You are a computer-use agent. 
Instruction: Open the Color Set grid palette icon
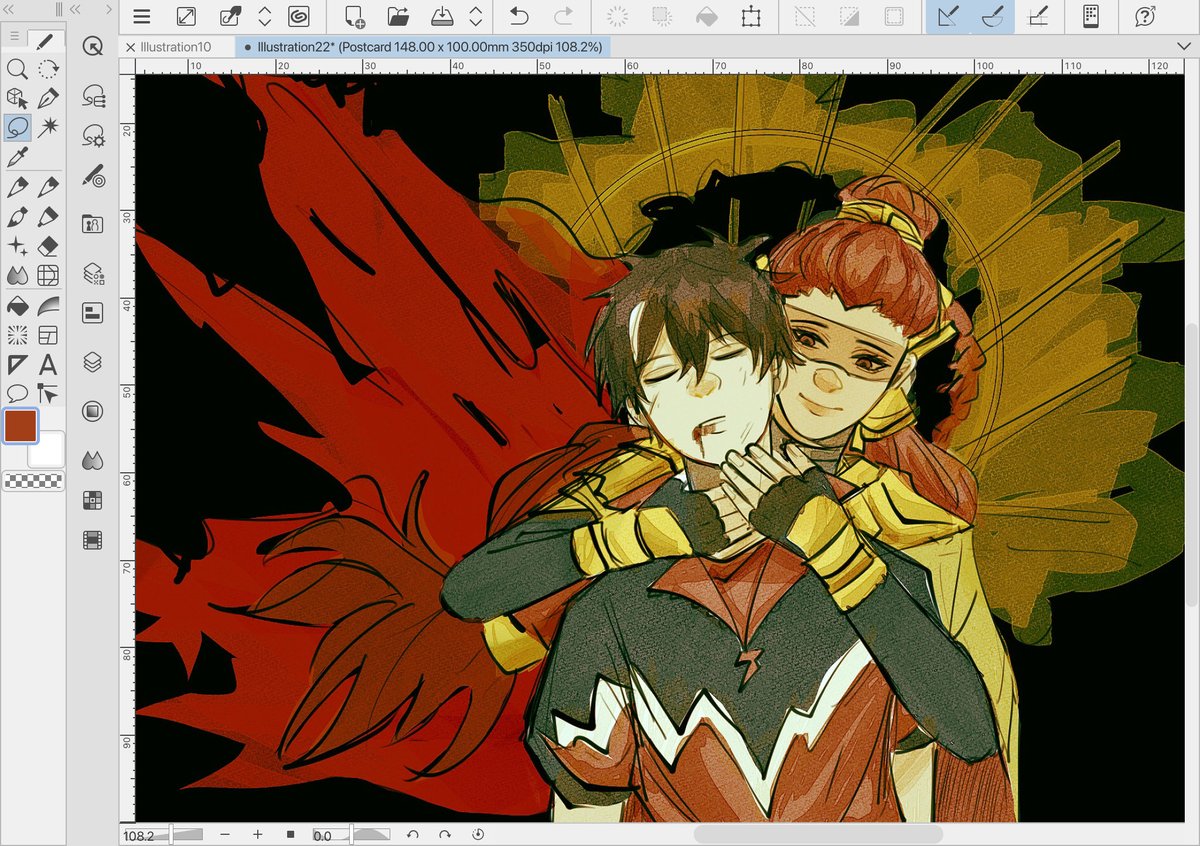(93, 500)
